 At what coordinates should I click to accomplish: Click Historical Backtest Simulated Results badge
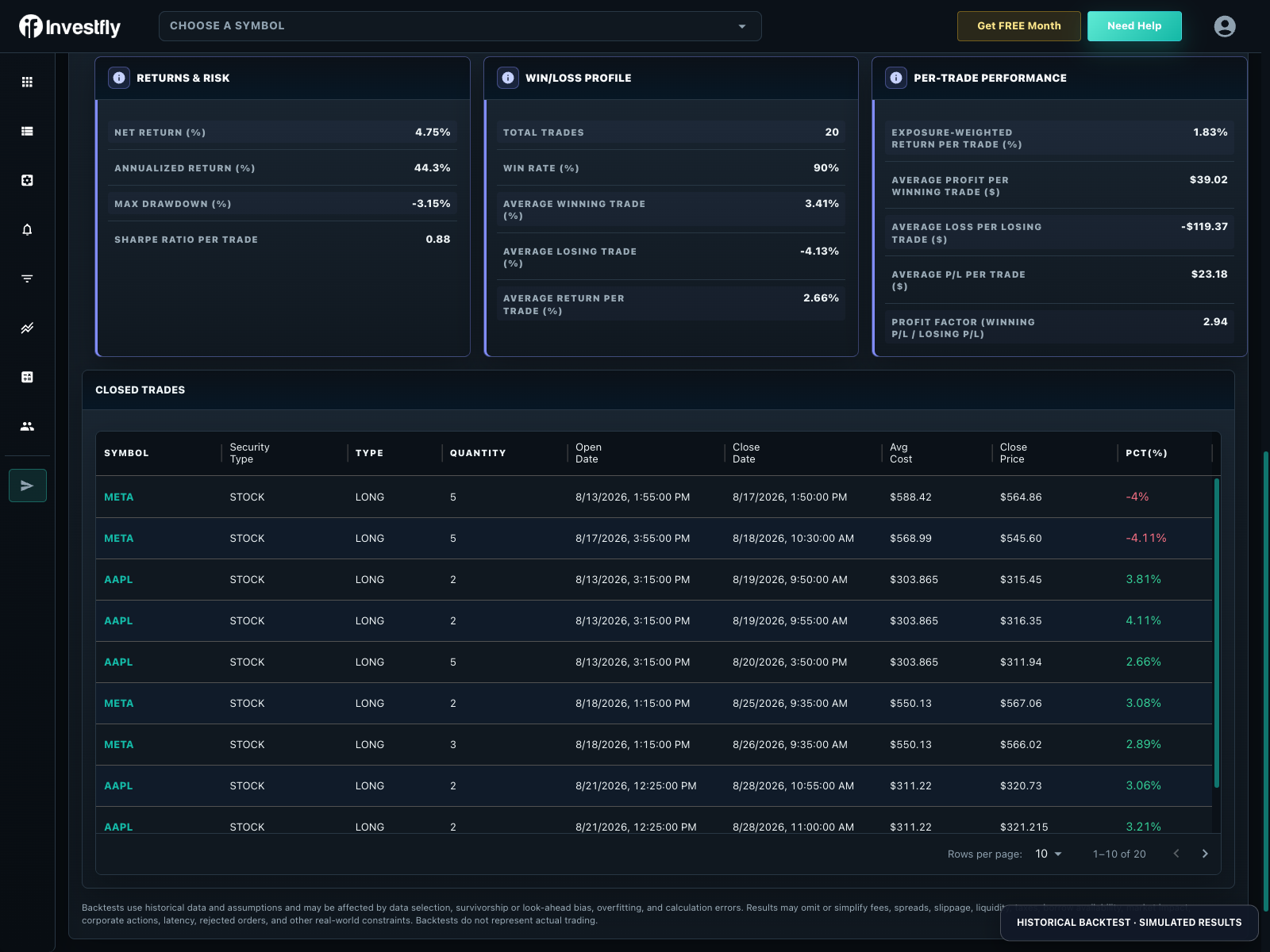pos(1129,923)
